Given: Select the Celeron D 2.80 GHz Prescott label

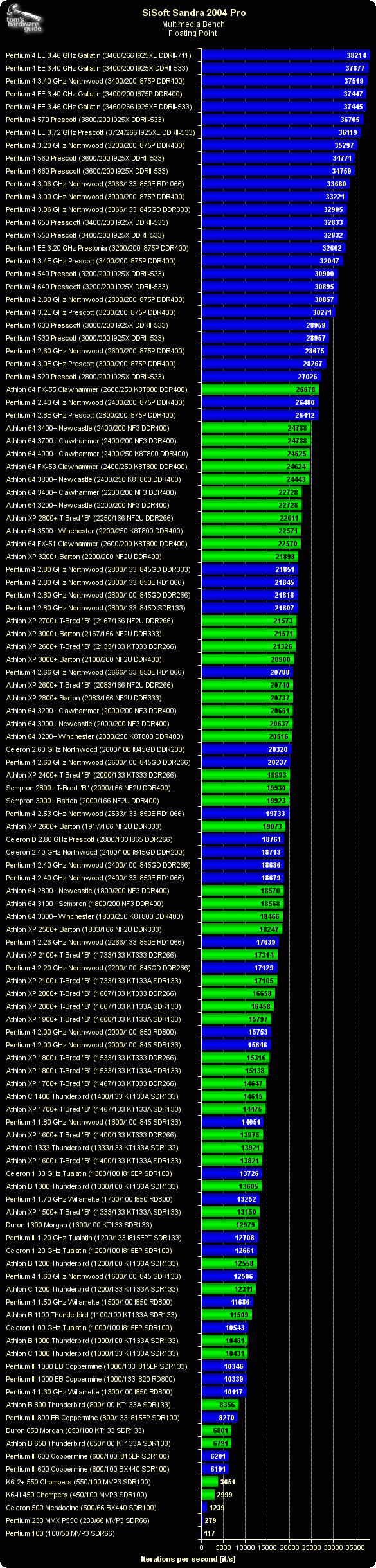Looking at the screenshot, I should (x=89, y=839).
